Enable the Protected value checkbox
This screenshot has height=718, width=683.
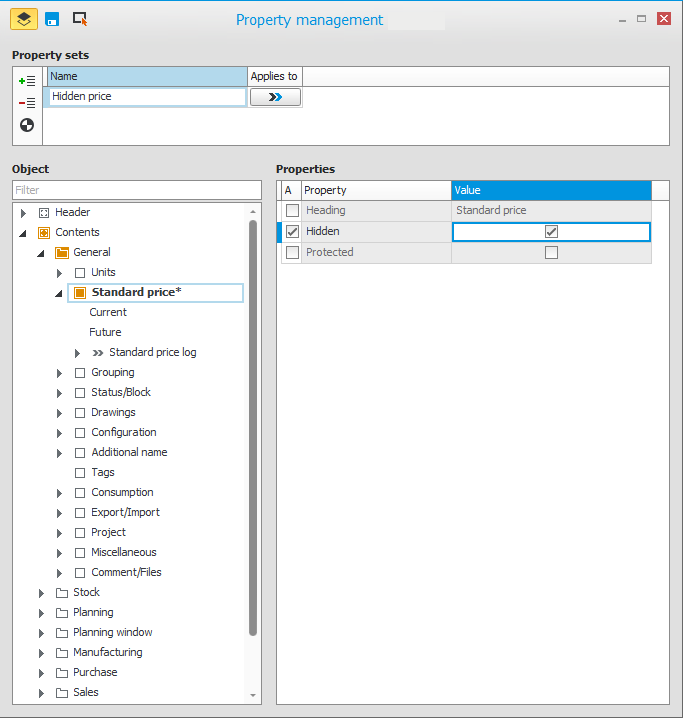click(x=551, y=253)
